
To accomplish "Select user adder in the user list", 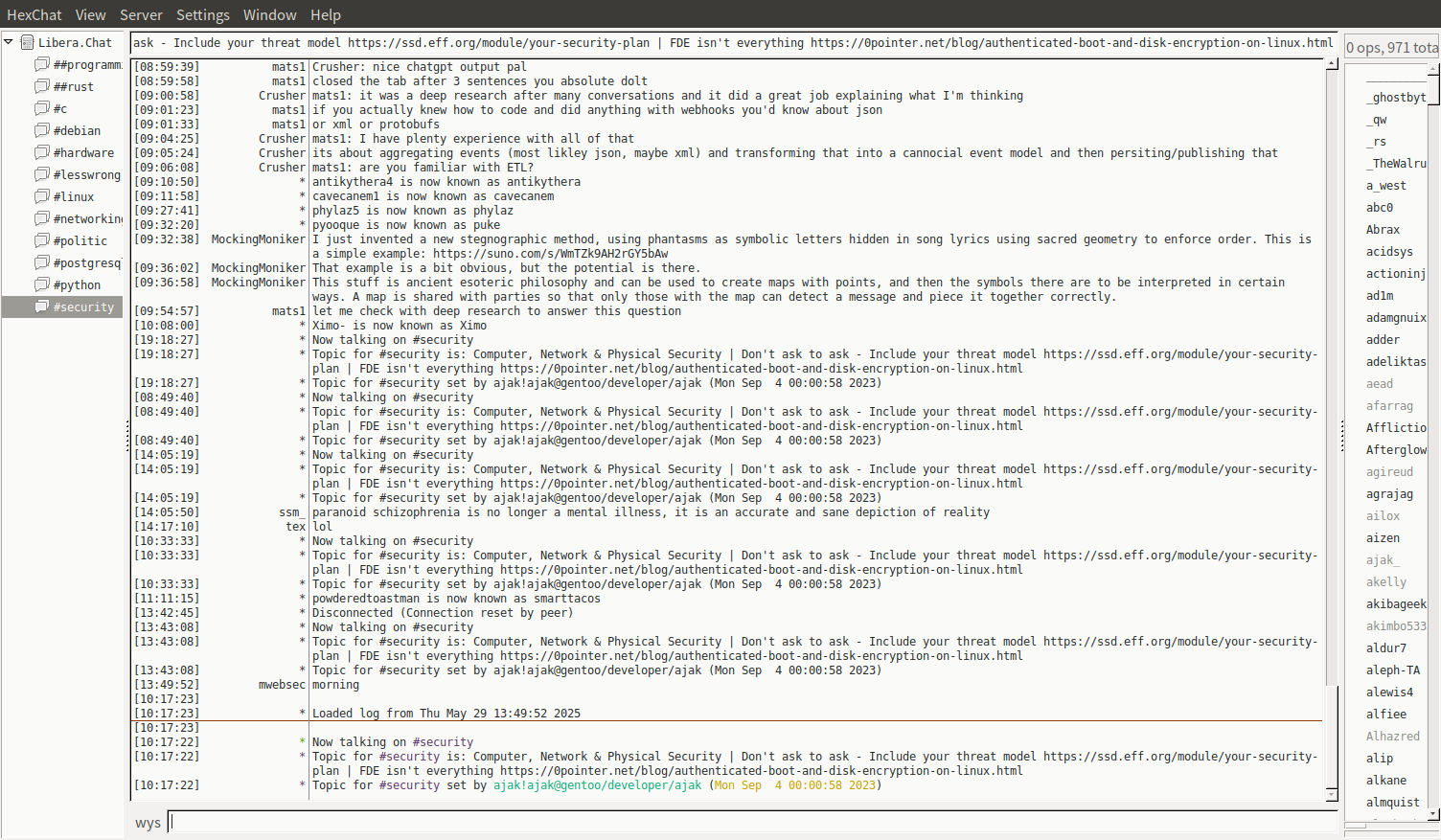I will pos(1384,340).
